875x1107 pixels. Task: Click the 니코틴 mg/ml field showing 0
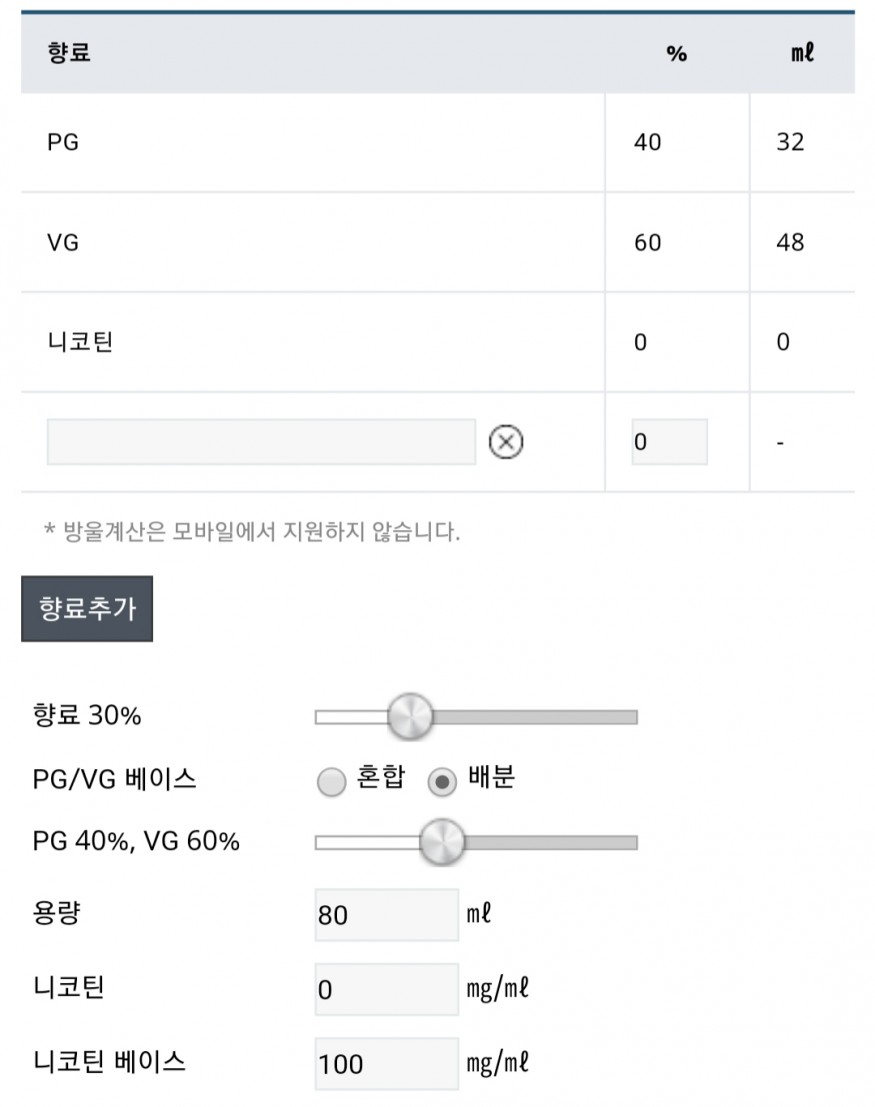click(386, 989)
